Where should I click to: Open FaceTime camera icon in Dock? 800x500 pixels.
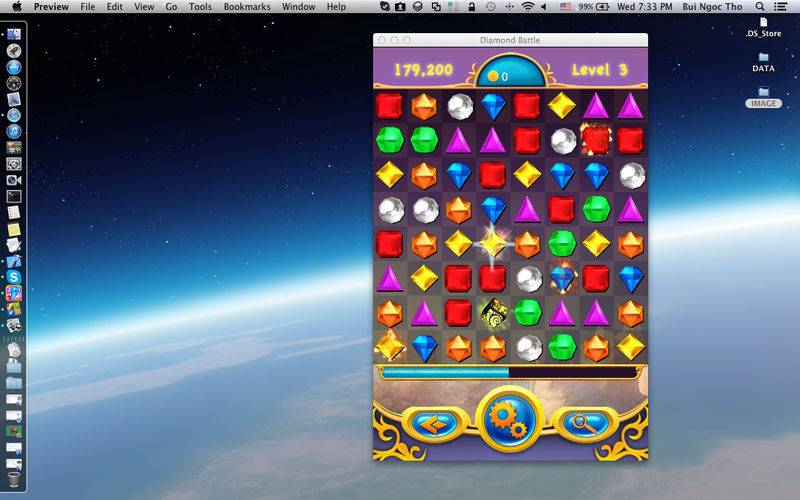coord(14,180)
